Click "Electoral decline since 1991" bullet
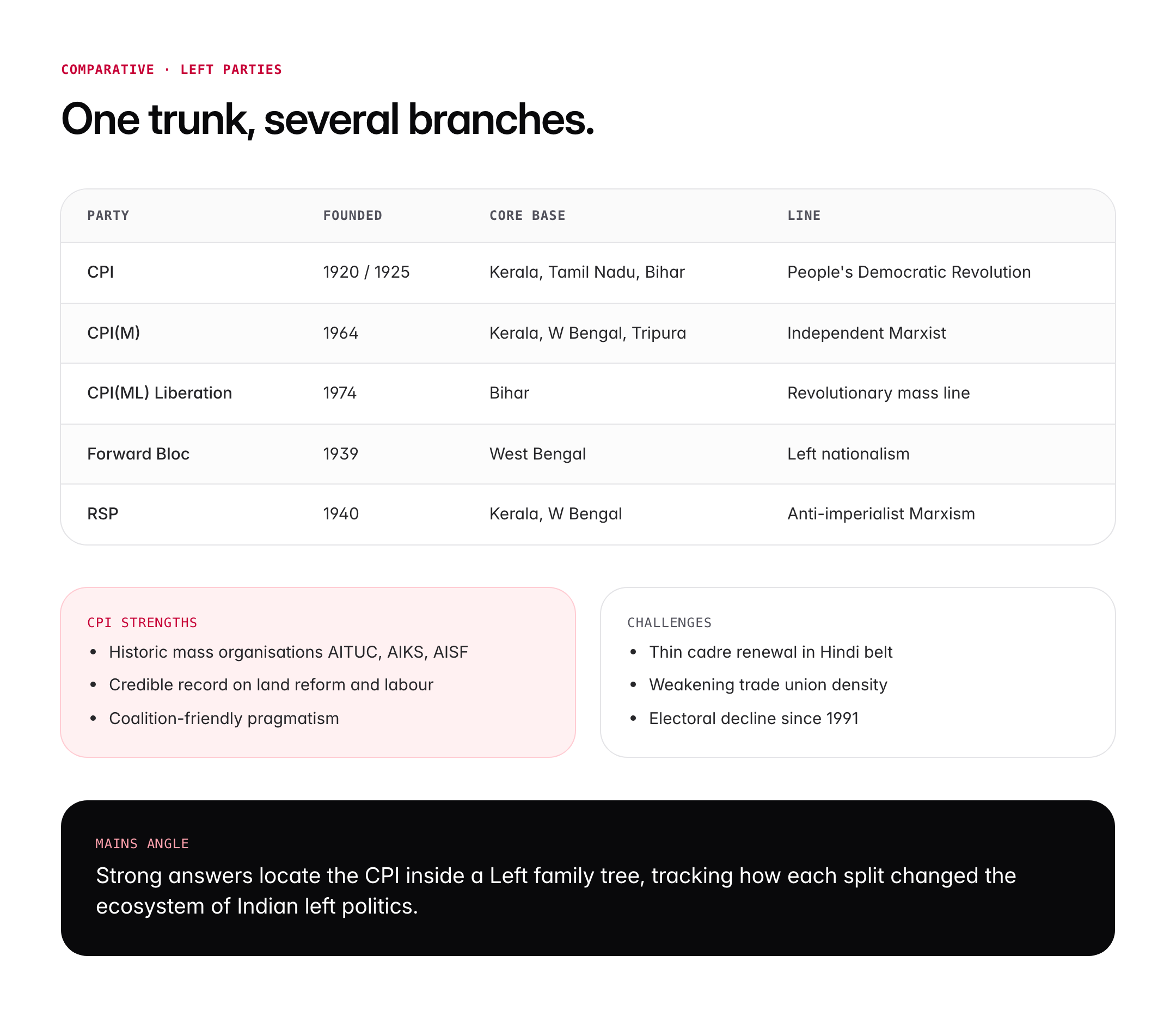 pyautogui.click(x=753, y=719)
